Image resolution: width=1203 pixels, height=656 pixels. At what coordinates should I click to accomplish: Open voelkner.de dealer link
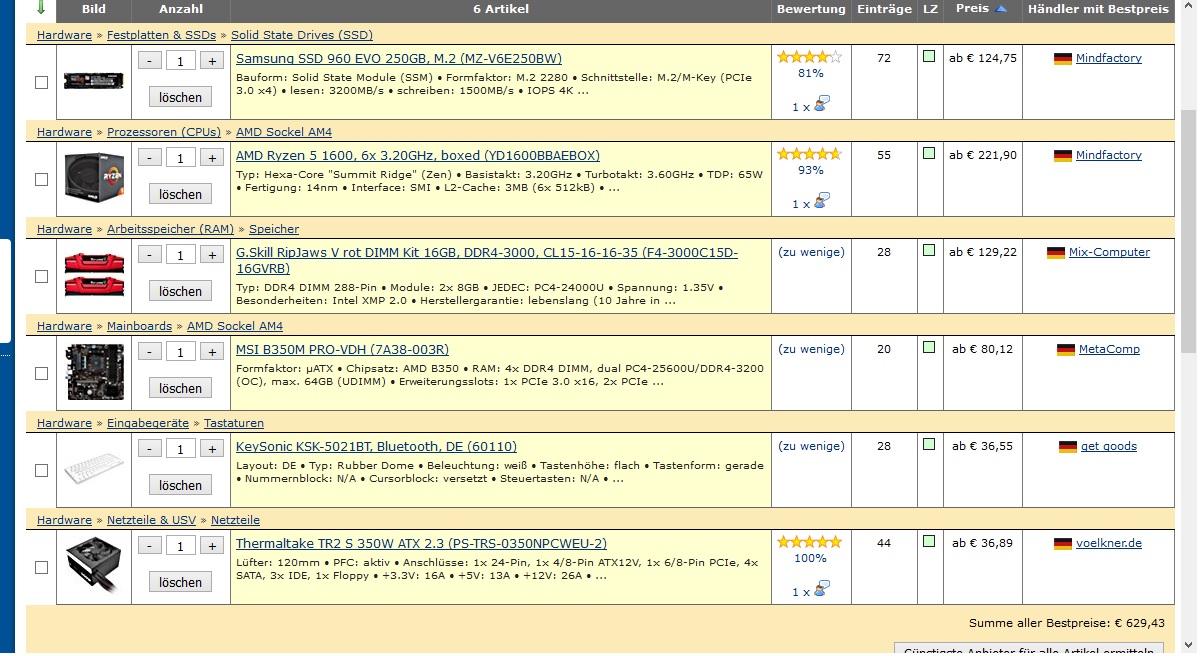tap(1108, 543)
